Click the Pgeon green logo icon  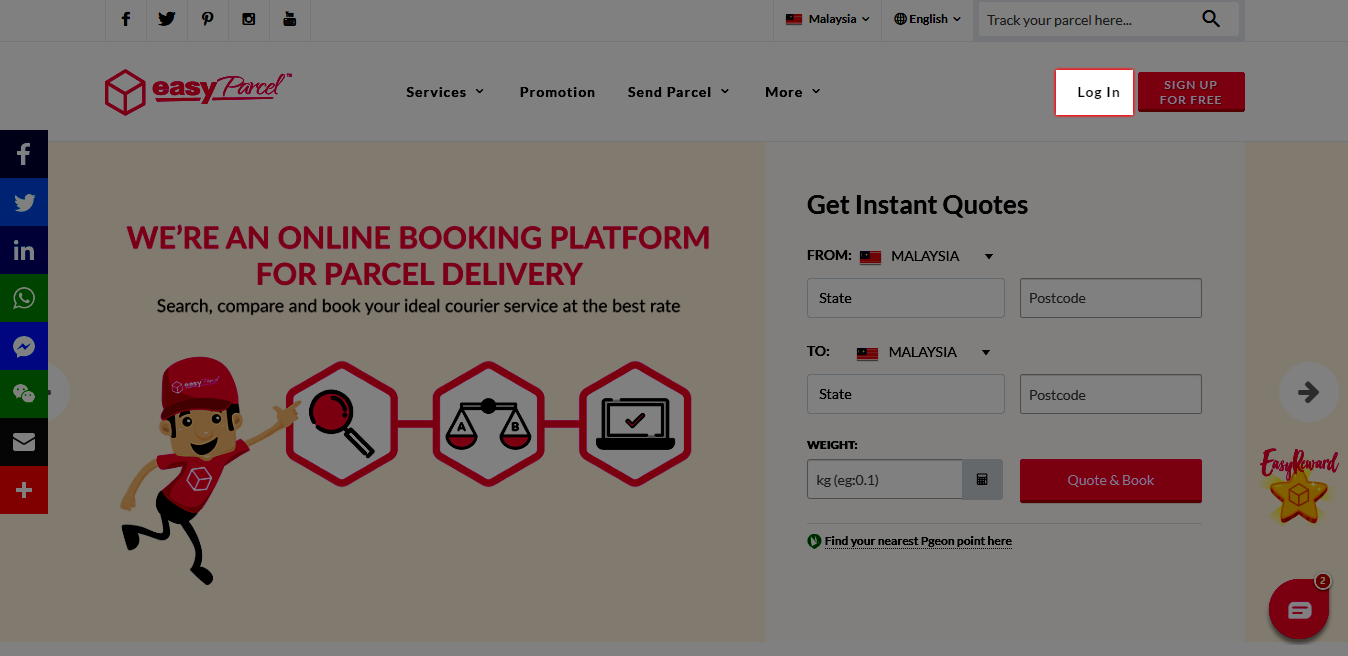coord(814,541)
